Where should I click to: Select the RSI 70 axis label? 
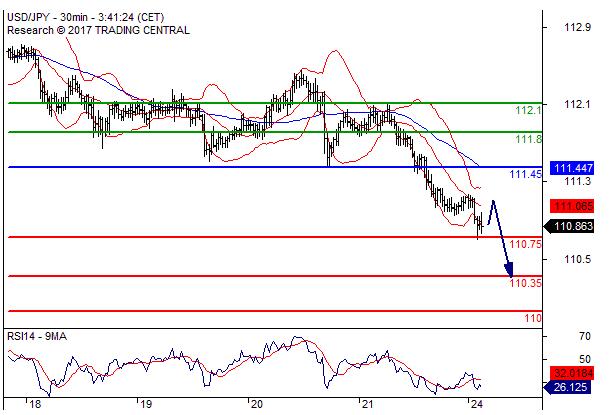pyautogui.click(x=585, y=336)
